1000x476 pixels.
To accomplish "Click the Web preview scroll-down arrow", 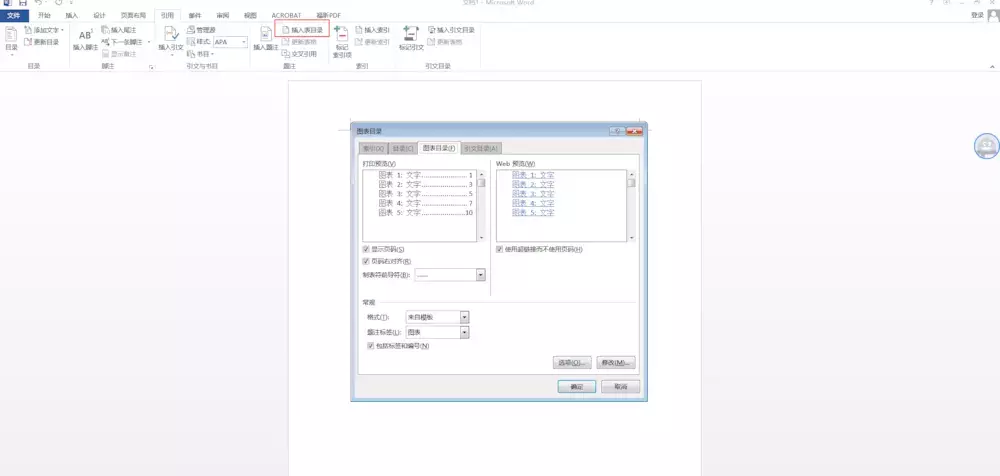I will coord(631,237).
